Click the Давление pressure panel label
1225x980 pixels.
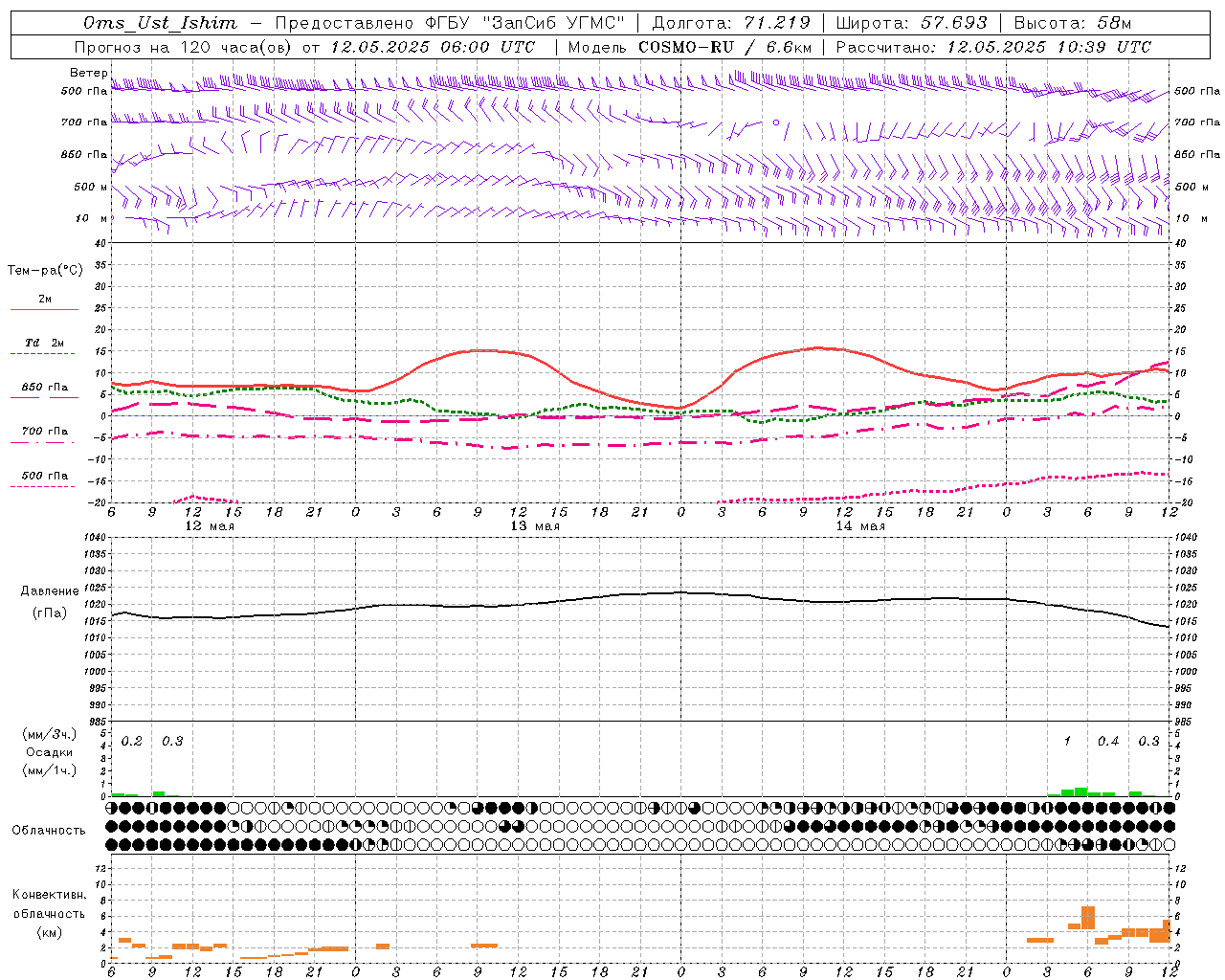[50, 591]
